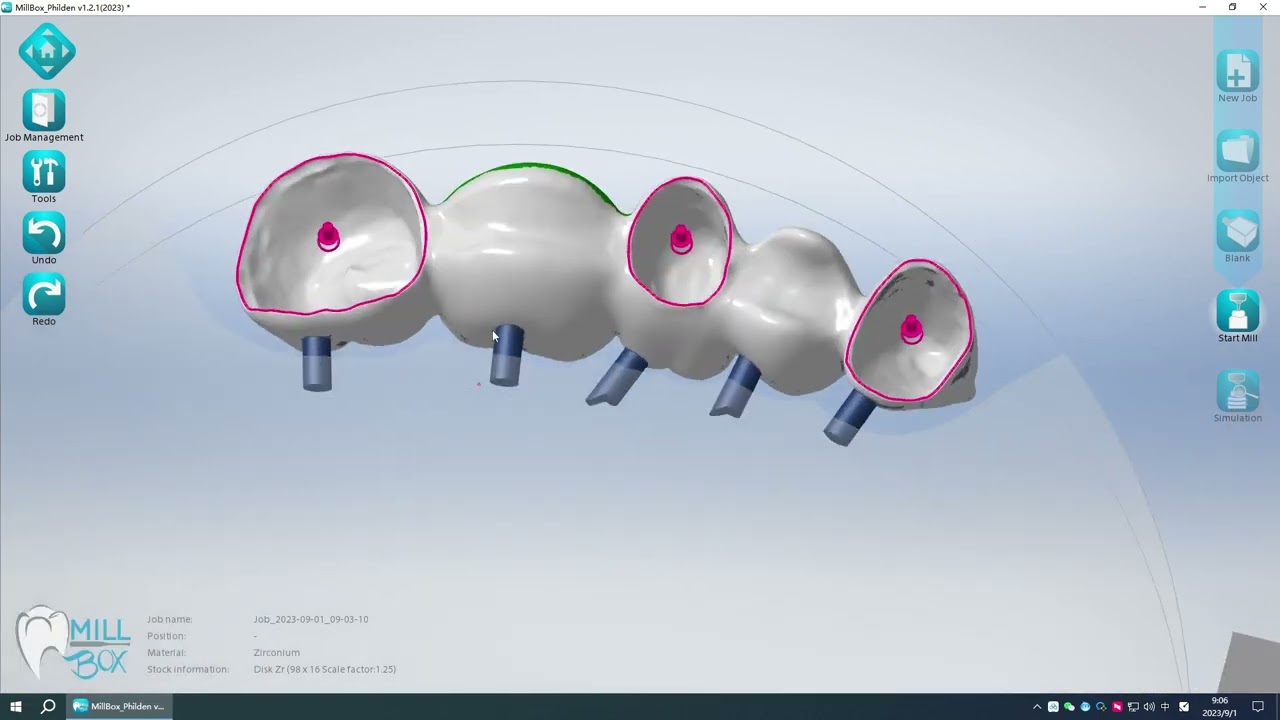Image resolution: width=1280 pixels, height=720 pixels.
Task: Open the volume tray icon
Action: coord(1149,707)
